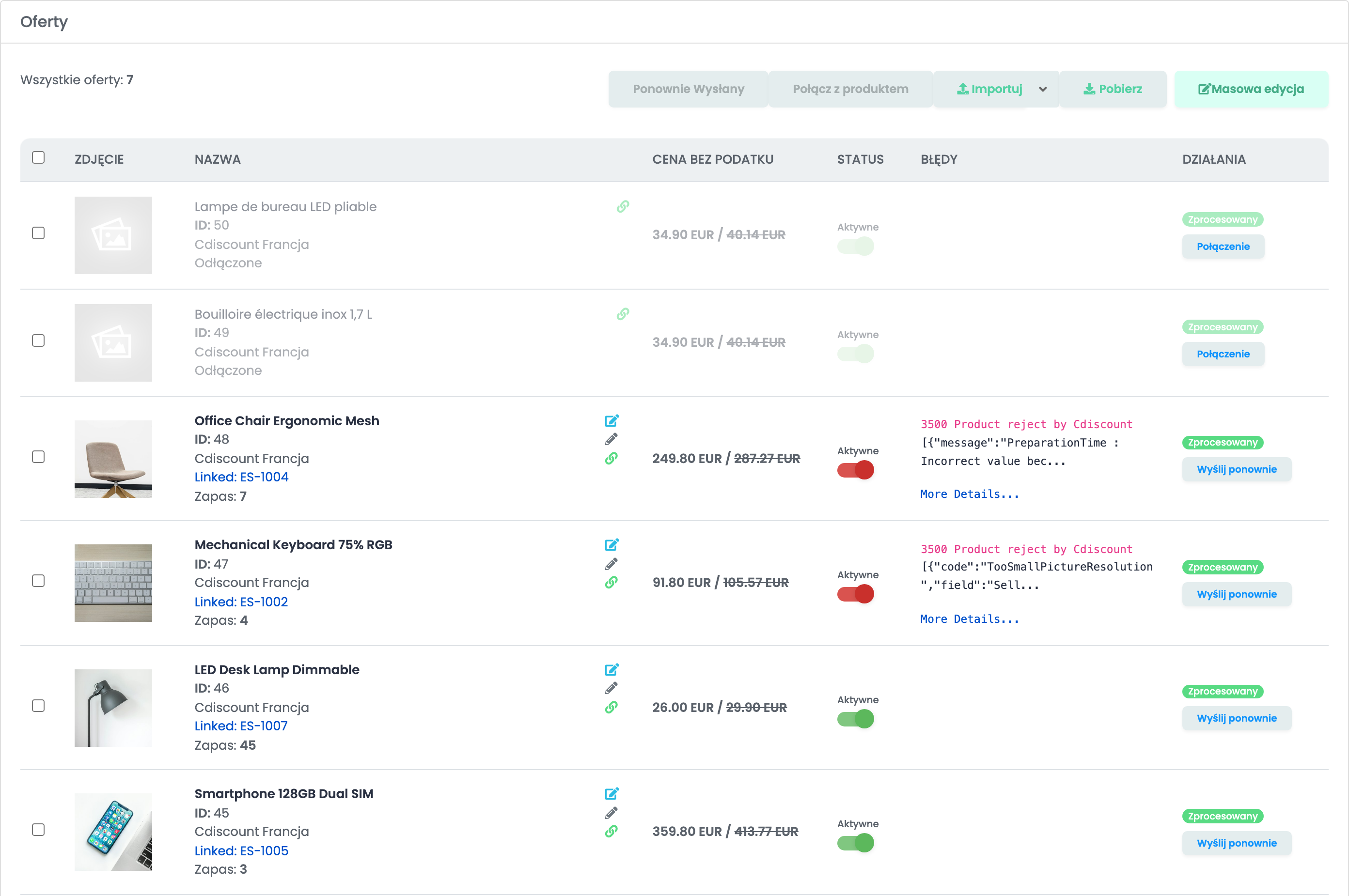Toggle Aktywne switch for Office Chair offer
The image size is (1349, 896).
click(855, 470)
